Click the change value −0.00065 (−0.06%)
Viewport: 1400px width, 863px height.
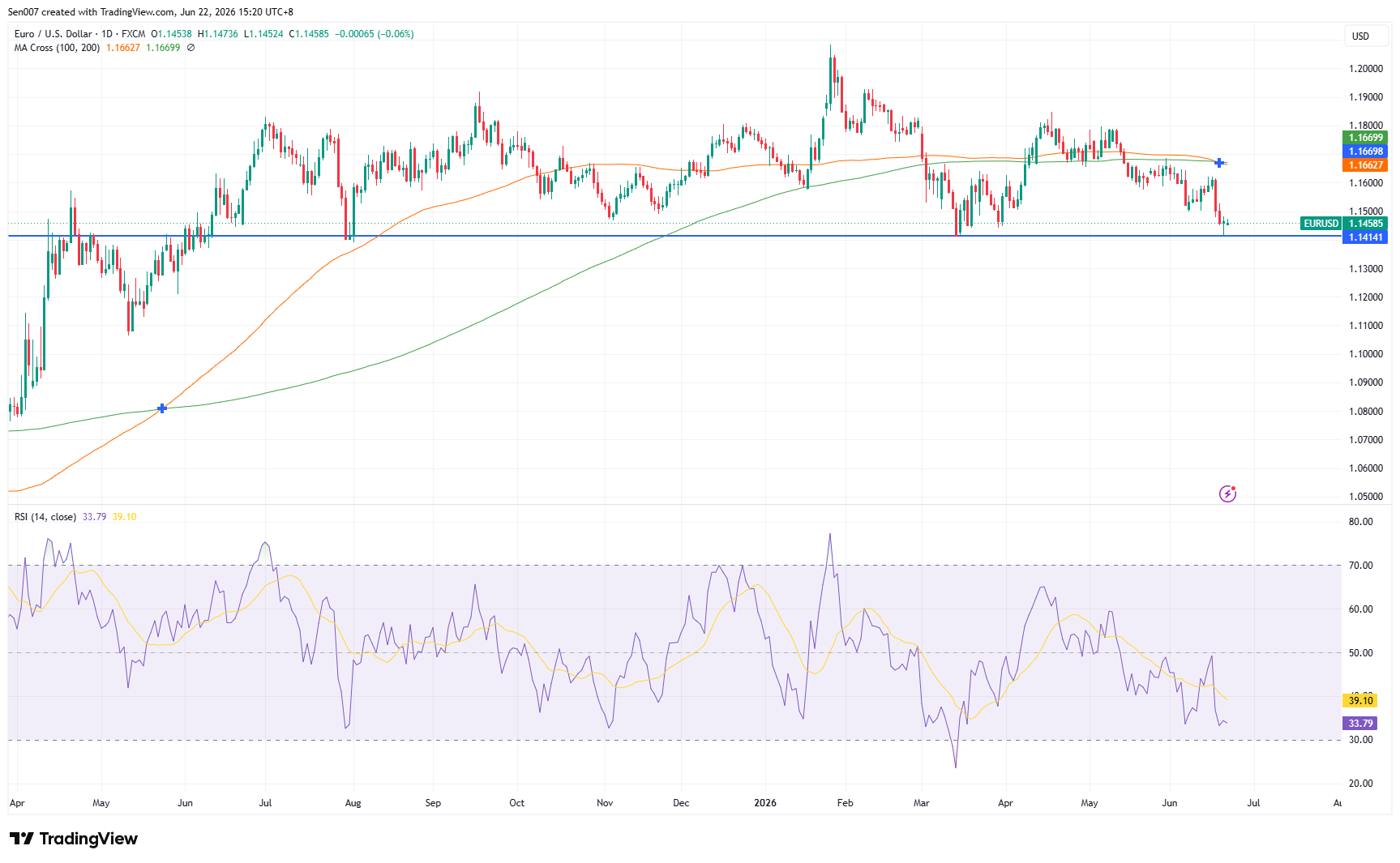[x=375, y=34]
